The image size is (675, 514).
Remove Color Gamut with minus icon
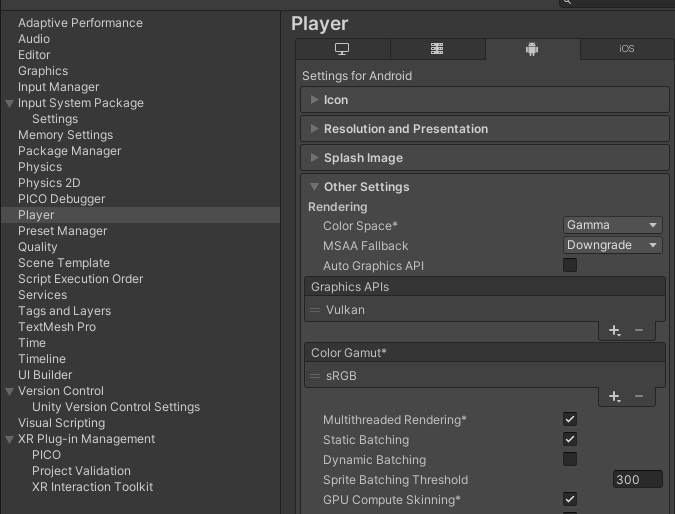pos(639,396)
